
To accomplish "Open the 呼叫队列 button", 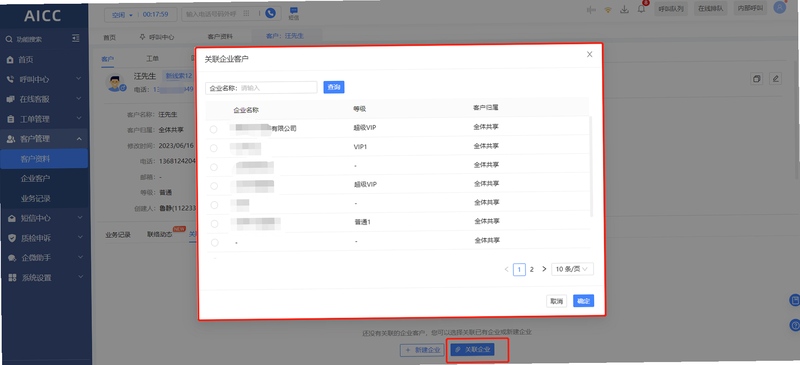I will click(x=671, y=9).
